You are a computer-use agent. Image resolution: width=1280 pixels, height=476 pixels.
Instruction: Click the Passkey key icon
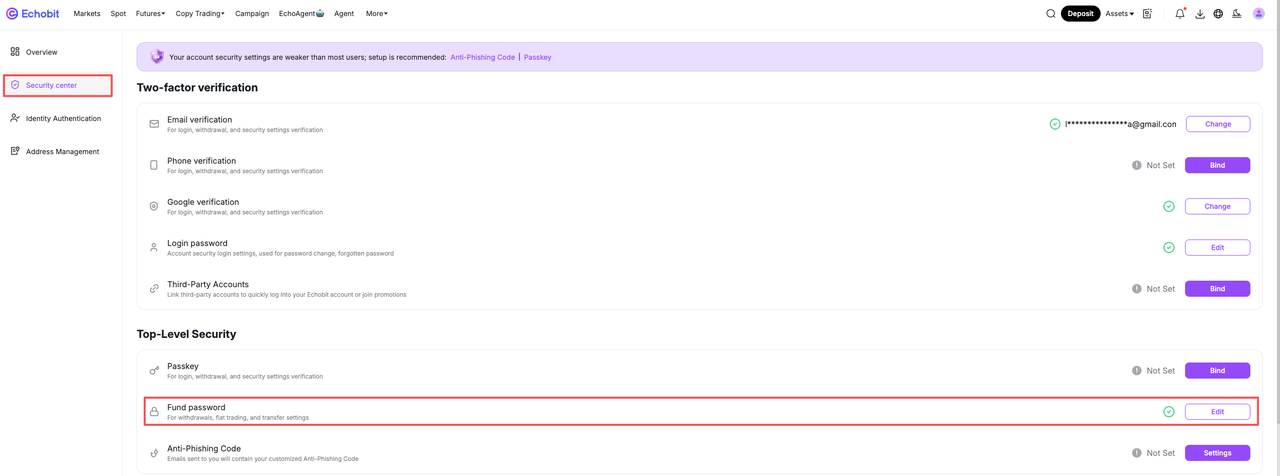154,371
